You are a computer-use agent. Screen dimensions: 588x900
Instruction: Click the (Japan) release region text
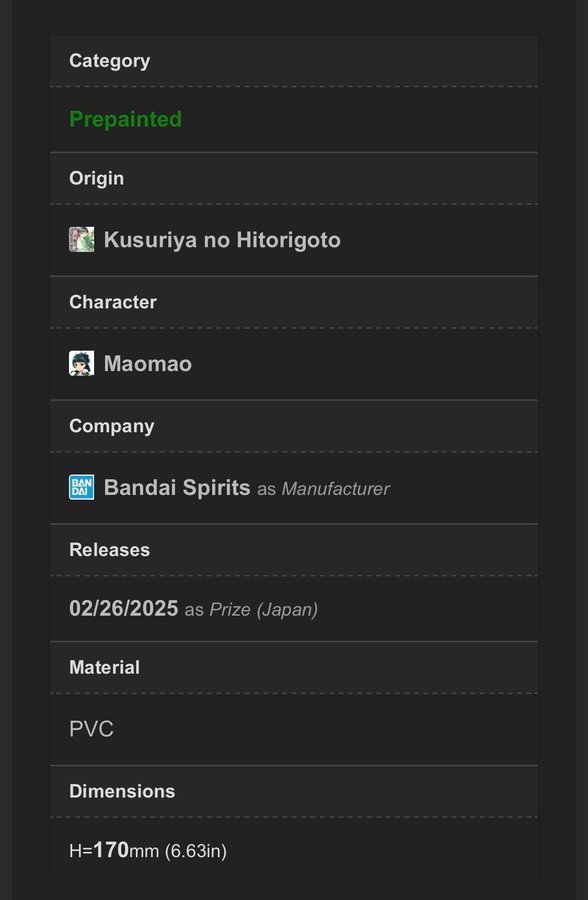287,610
